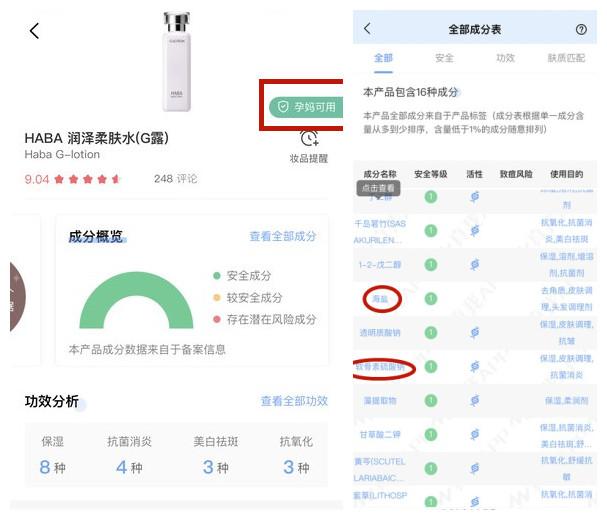Tap the yellow 较安全成分 legend dot
Image resolution: width=607 pixels, height=520 pixels.
point(217,298)
